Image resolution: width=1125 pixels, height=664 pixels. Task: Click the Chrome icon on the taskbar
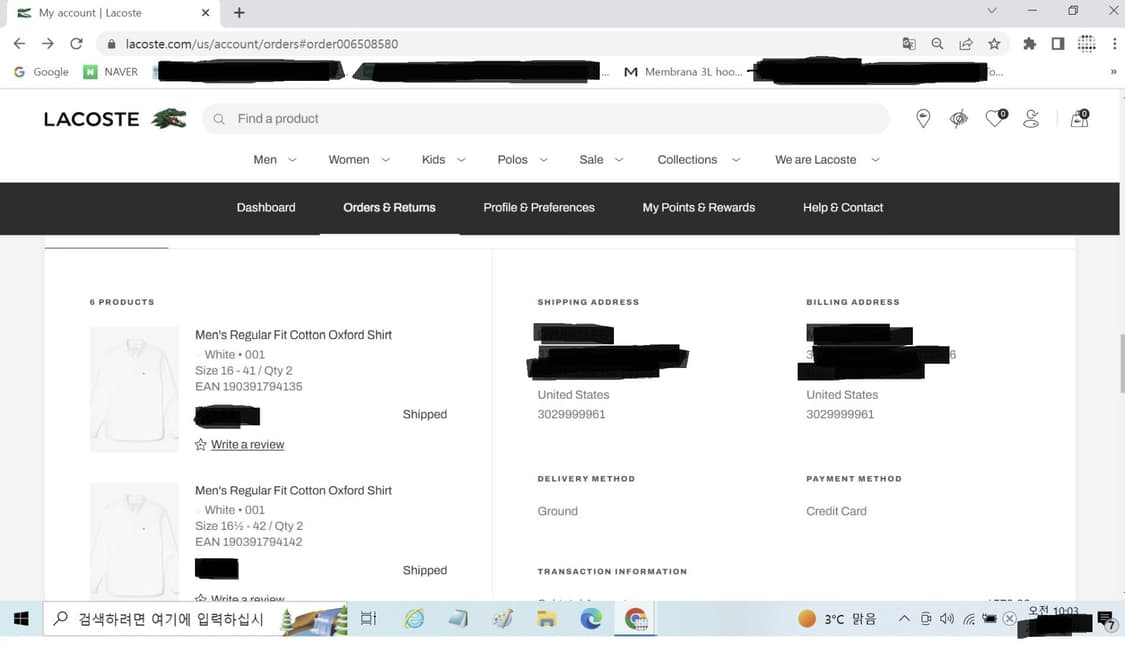tap(636, 619)
